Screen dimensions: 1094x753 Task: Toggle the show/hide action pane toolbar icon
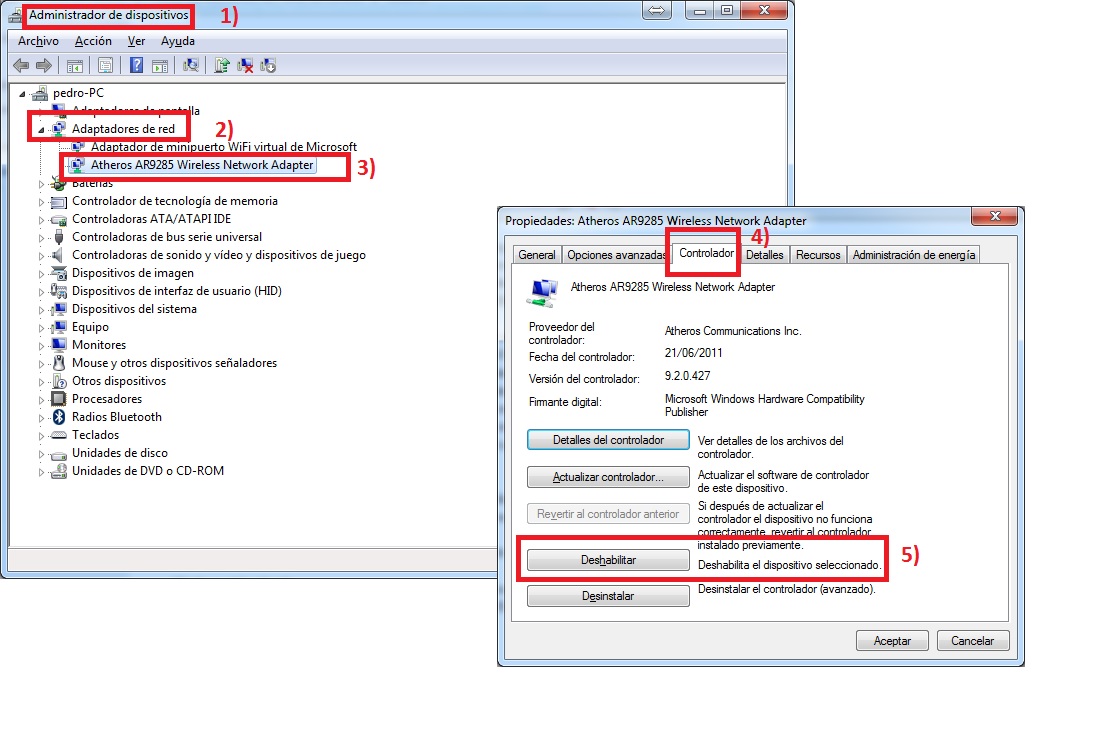(160, 66)
